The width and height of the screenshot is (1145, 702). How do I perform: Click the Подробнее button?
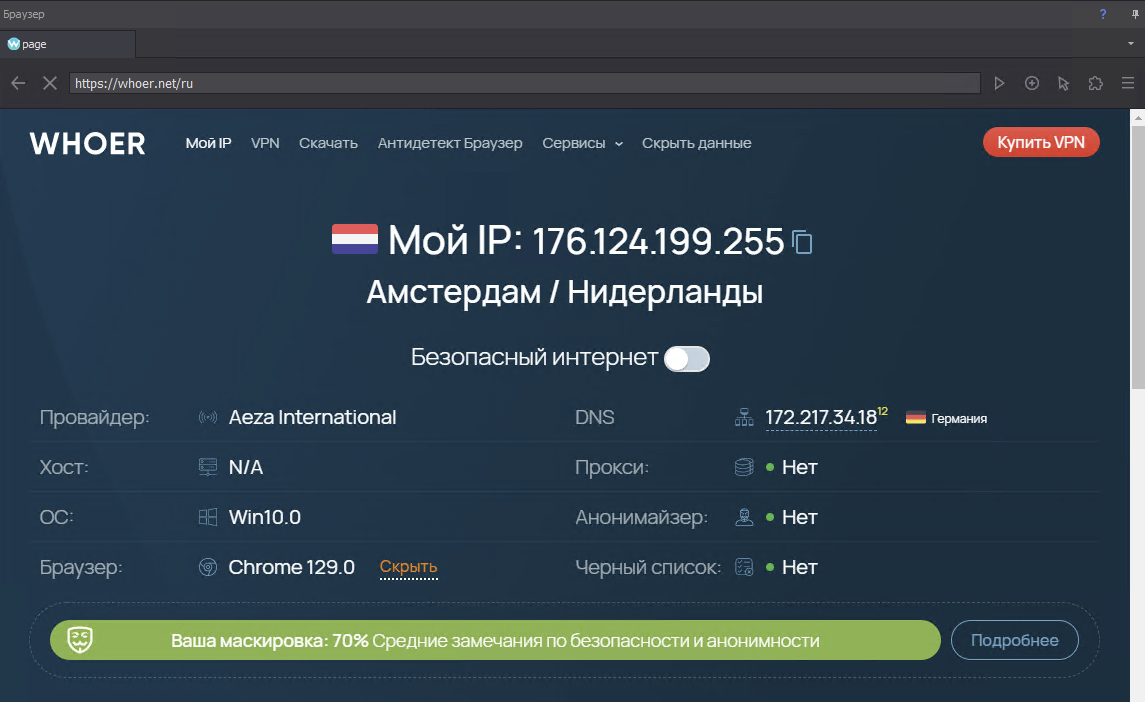tap(1014, 640)
